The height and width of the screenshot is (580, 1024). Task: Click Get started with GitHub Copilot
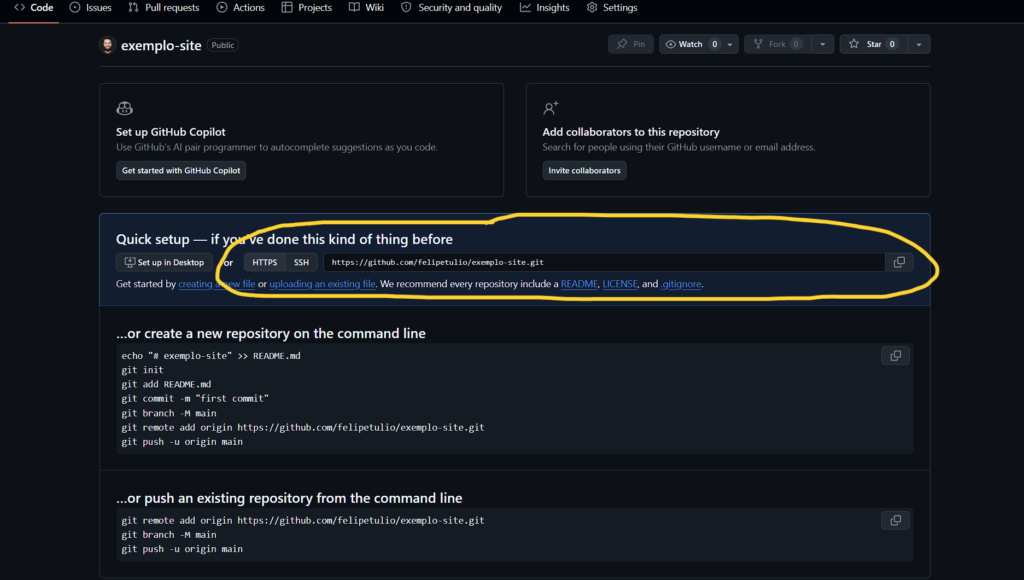point(181,171)
